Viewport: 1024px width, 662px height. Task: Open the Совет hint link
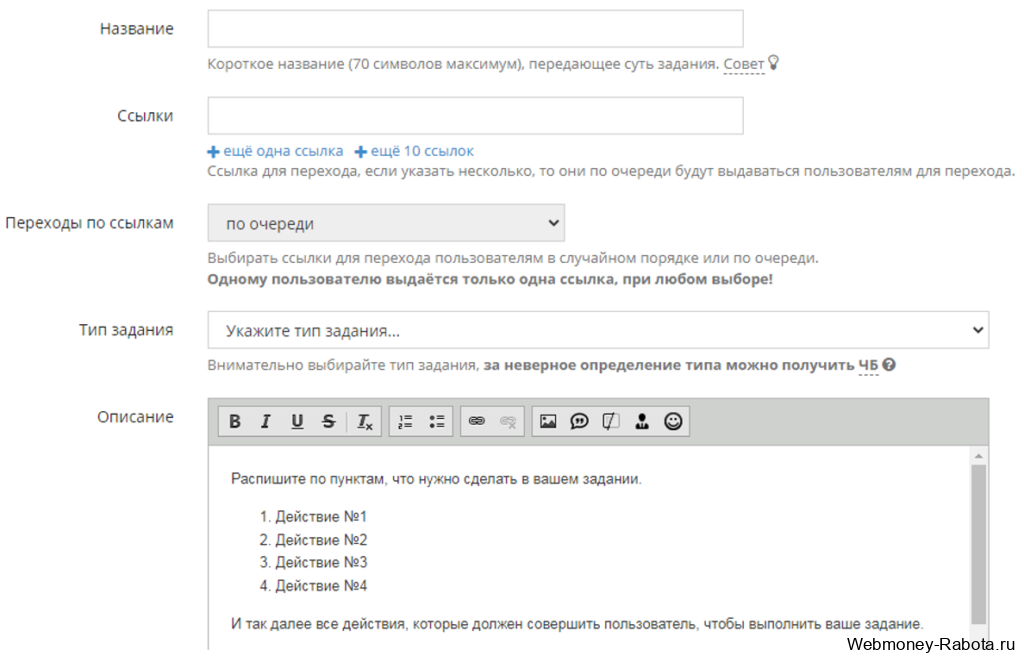click(744, 64)
